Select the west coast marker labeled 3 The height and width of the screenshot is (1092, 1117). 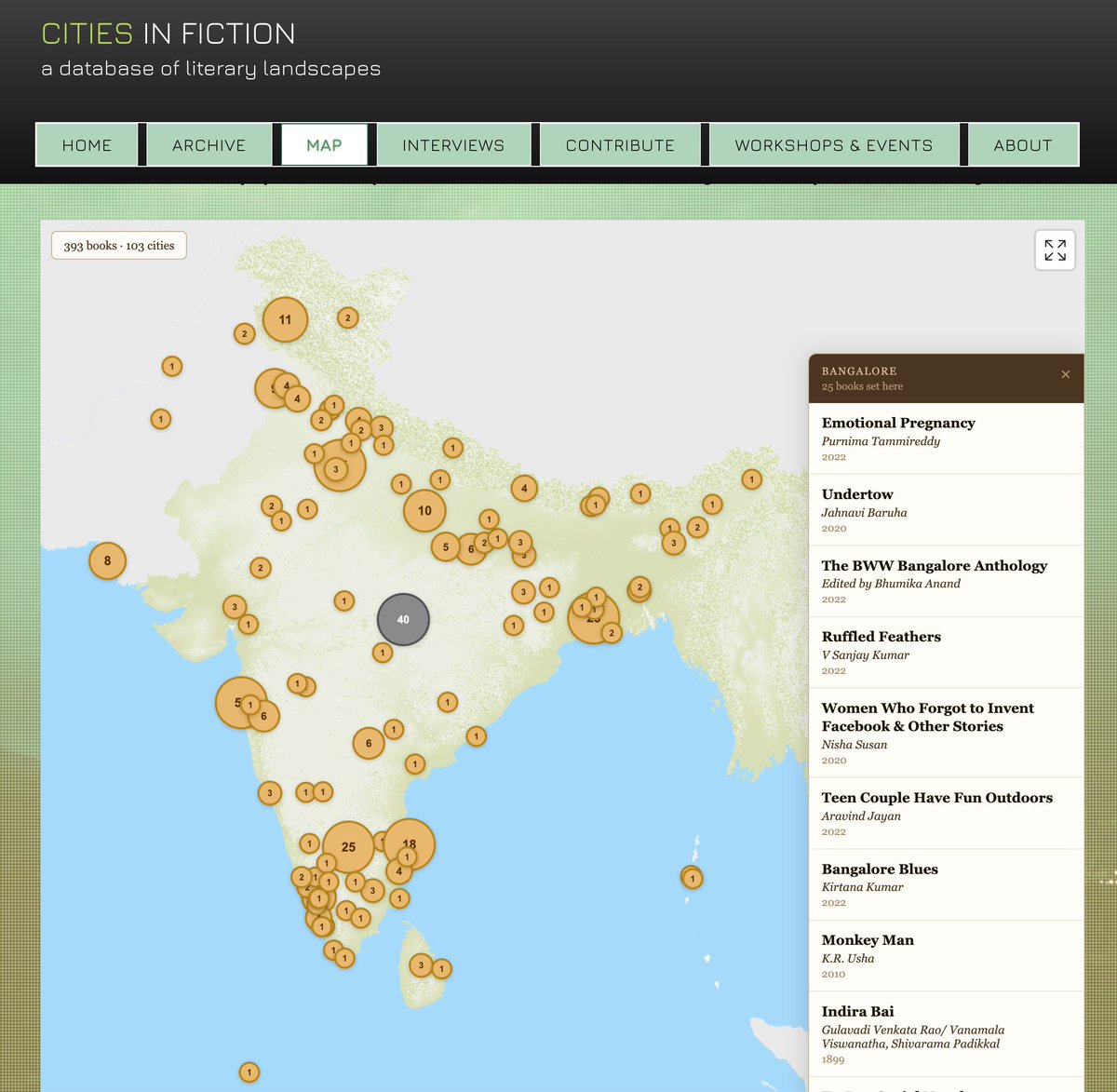point(269,793)
